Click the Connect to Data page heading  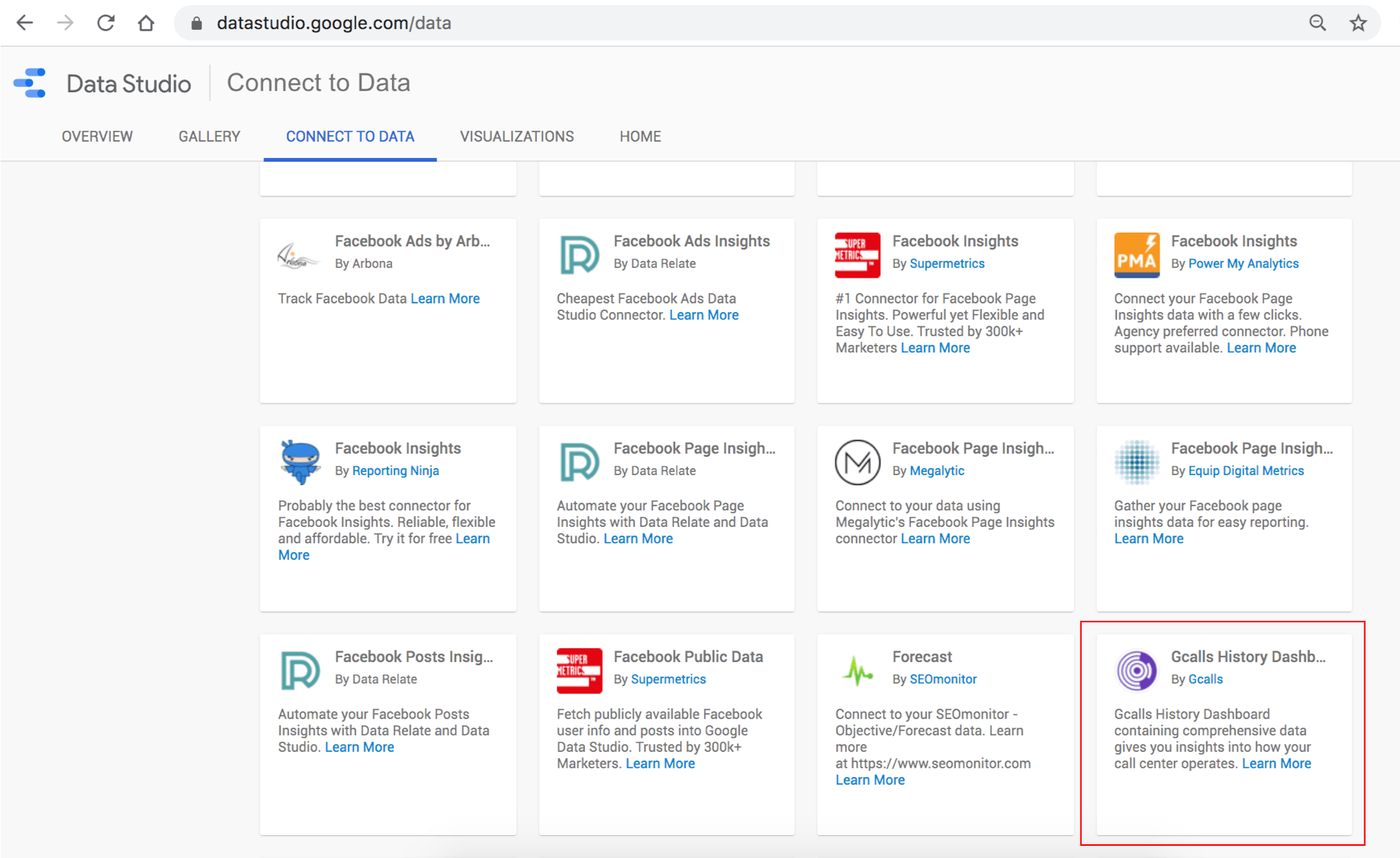coord(318,82)
